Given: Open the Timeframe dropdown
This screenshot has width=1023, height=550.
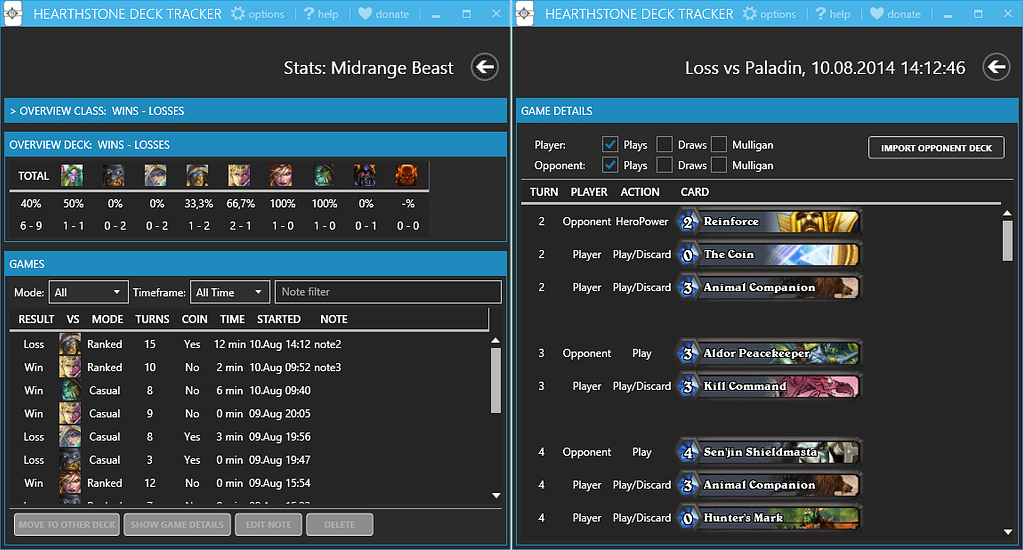Looking at the screenshot, I should coord(229,292).
